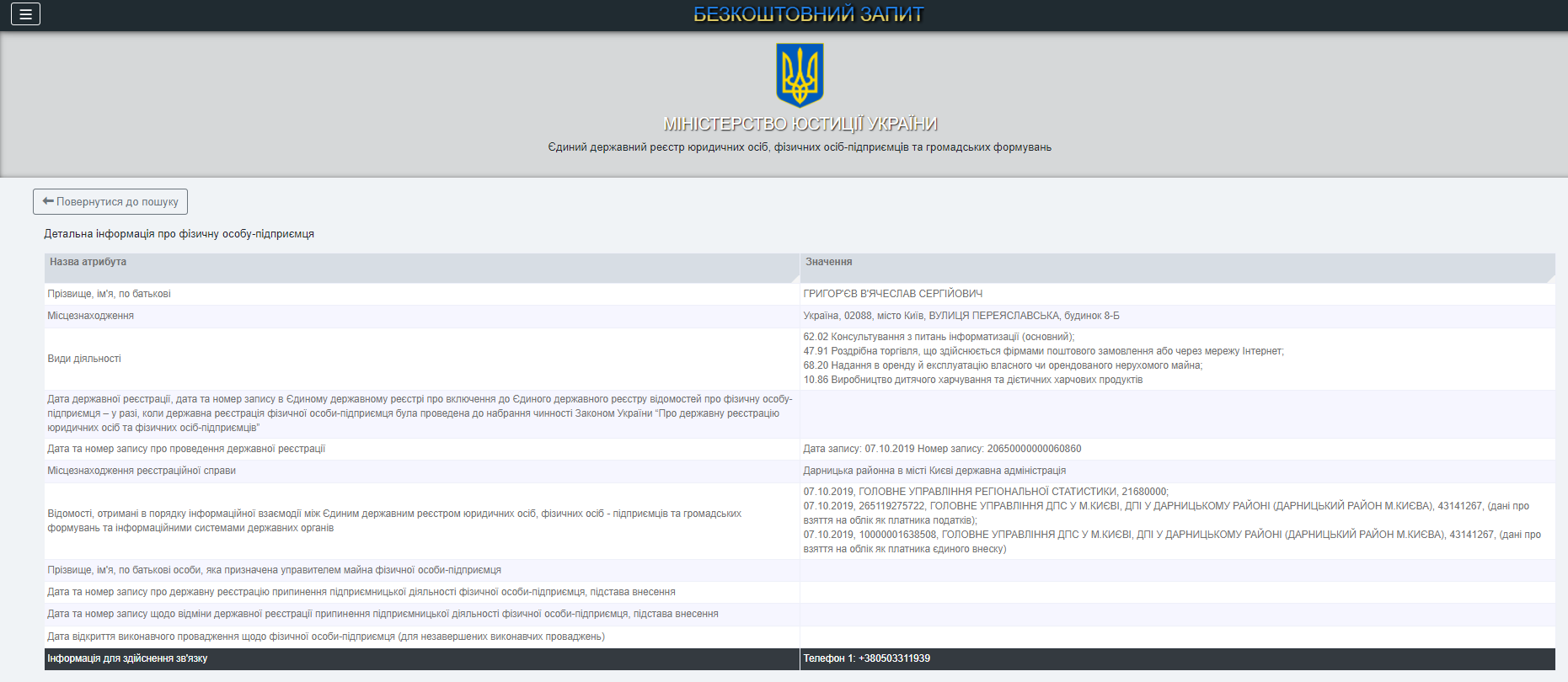Select phone number 'Телефон 1: +380503311939'
This screenshot has width=1568, height=682.
(866, 658)
